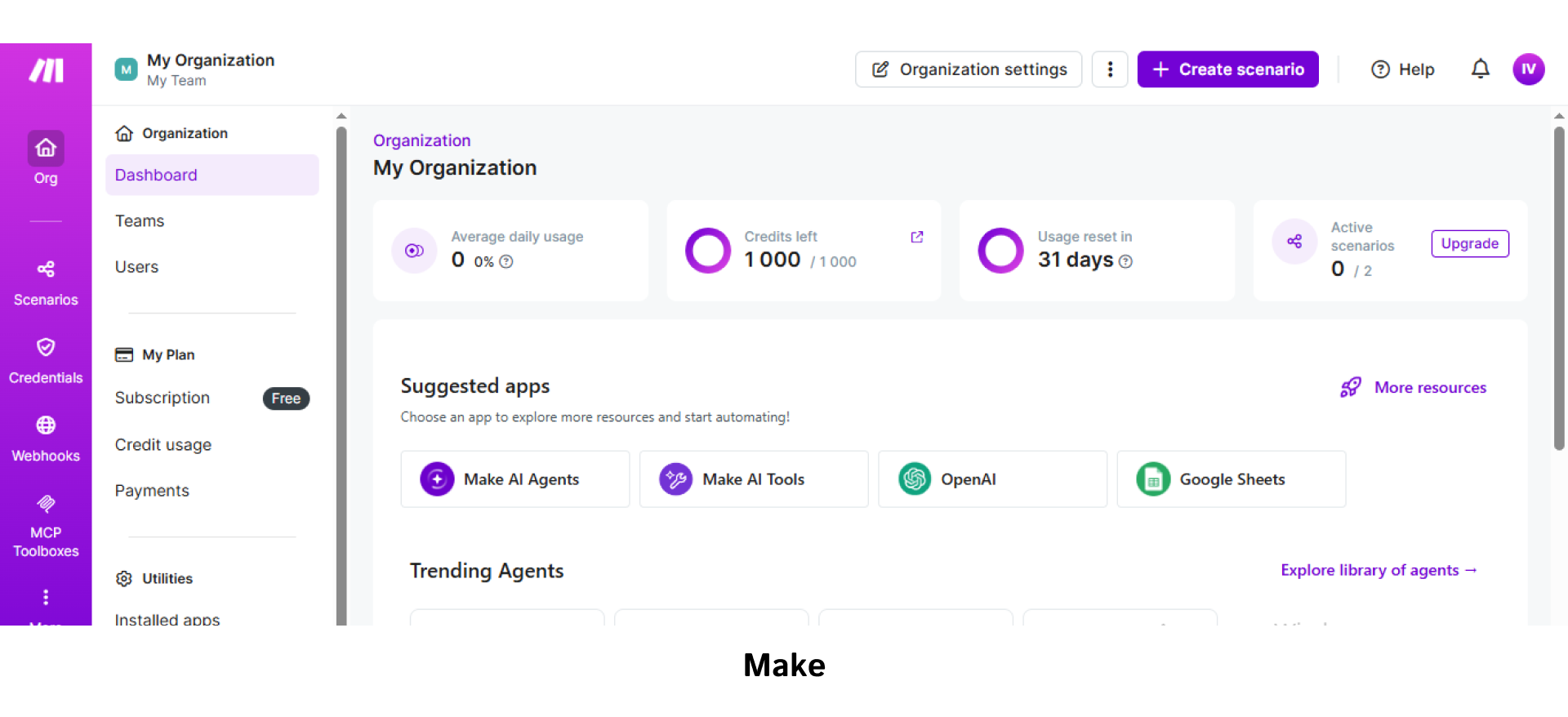1568x717 pixels.
Task: Open the More resources link
Action: (x=1430, y=388)
